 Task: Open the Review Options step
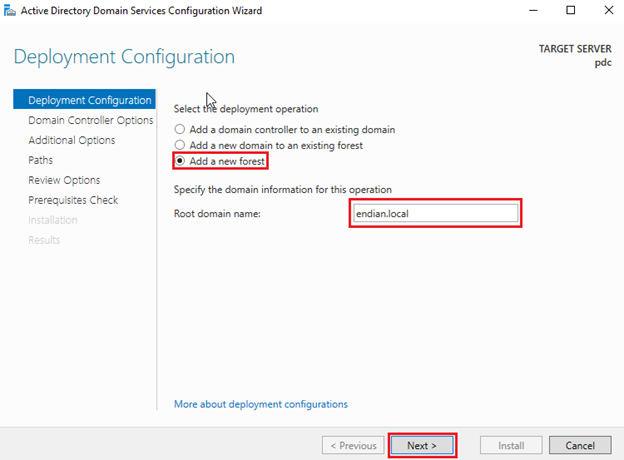pos(64,180)
